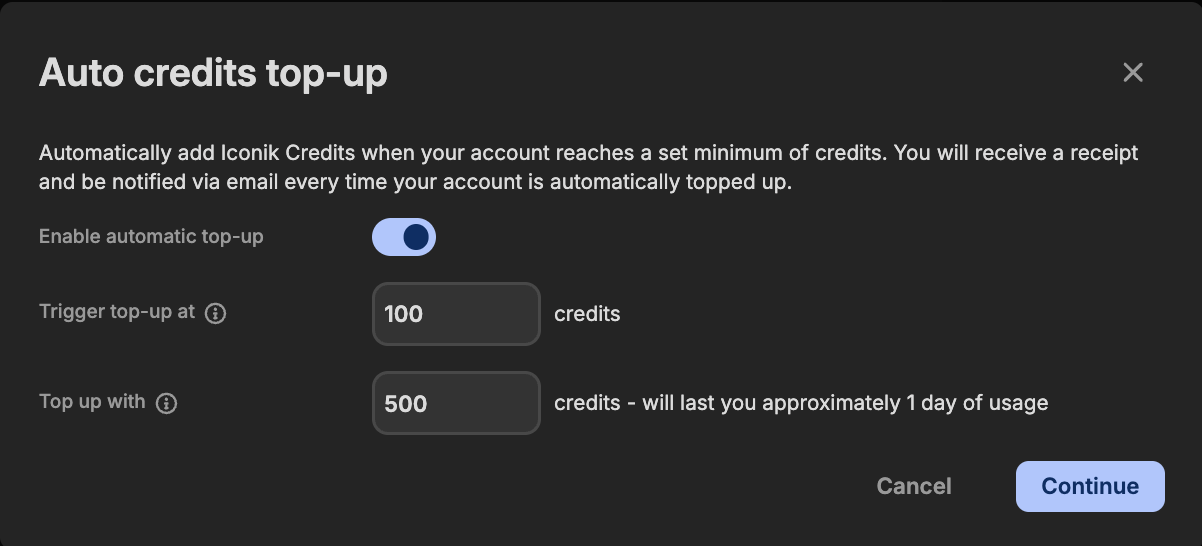Close the Auto credits top-up dialog

(x=1133, y=72)
